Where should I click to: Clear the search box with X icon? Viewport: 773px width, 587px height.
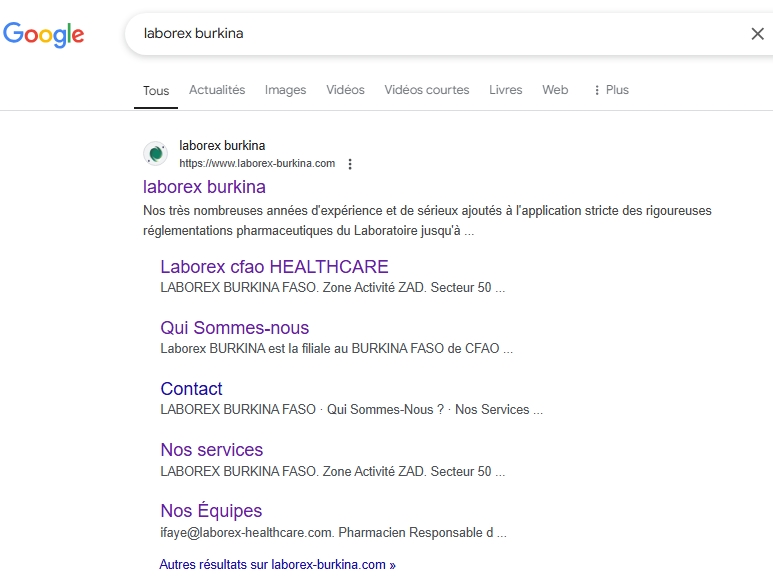click(757, 34)
